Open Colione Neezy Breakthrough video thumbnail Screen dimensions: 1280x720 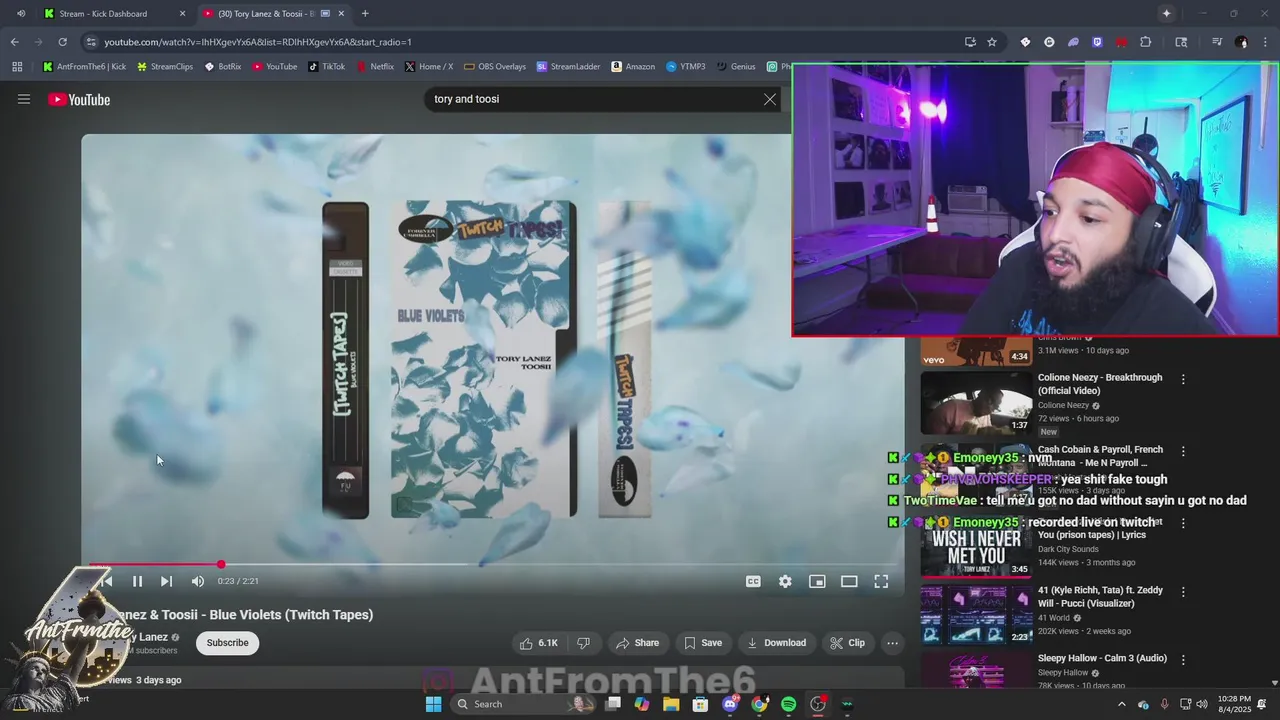coord(976,403)
